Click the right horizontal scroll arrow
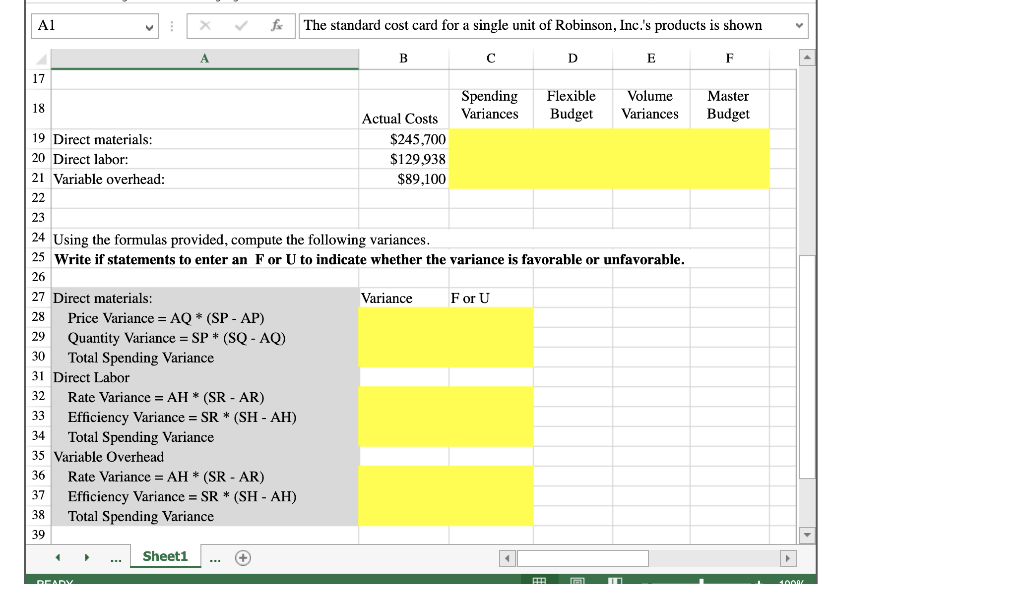 786,558
